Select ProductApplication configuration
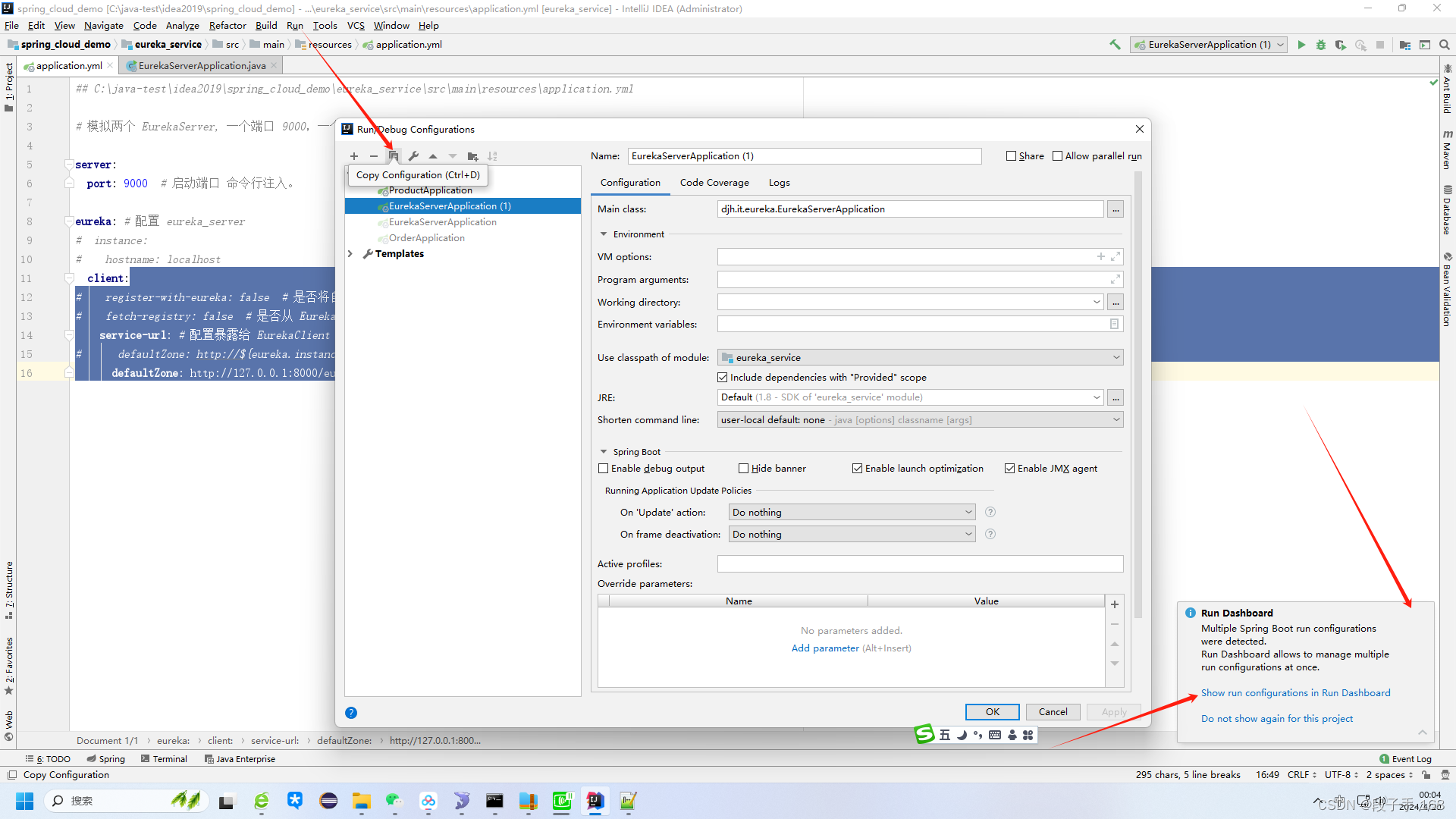Image resolution: width=1456 pixels, height=819 pixels. (x=429, y=190)
